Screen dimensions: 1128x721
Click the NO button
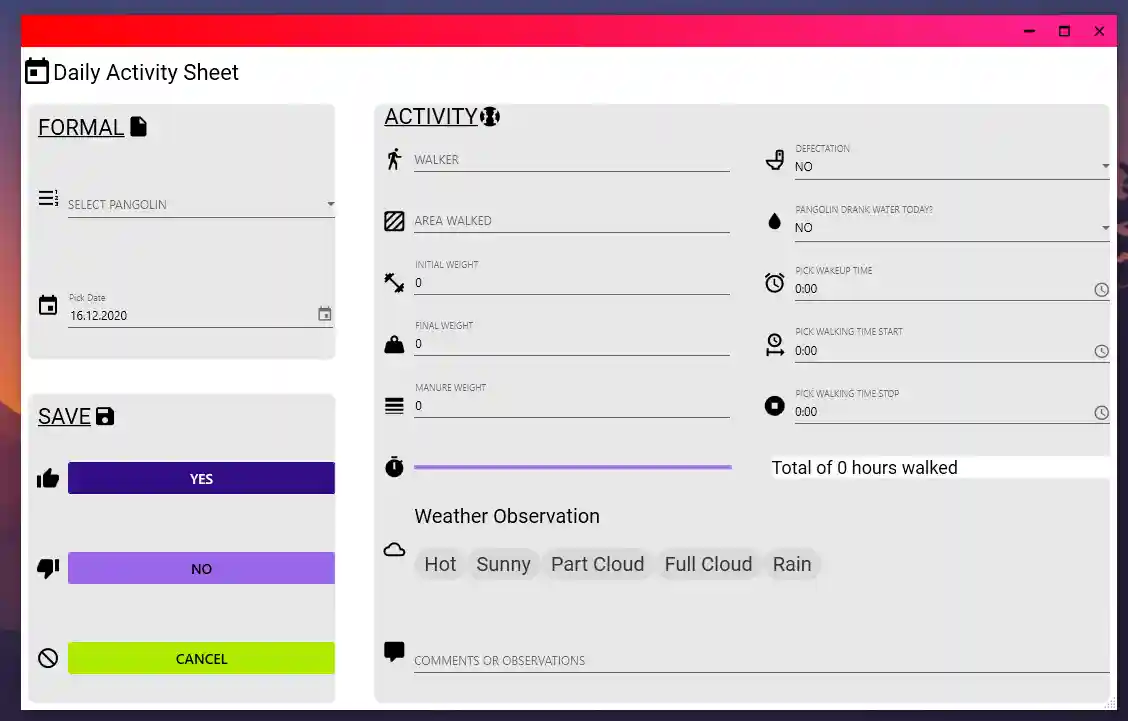[x=201, y=568]
